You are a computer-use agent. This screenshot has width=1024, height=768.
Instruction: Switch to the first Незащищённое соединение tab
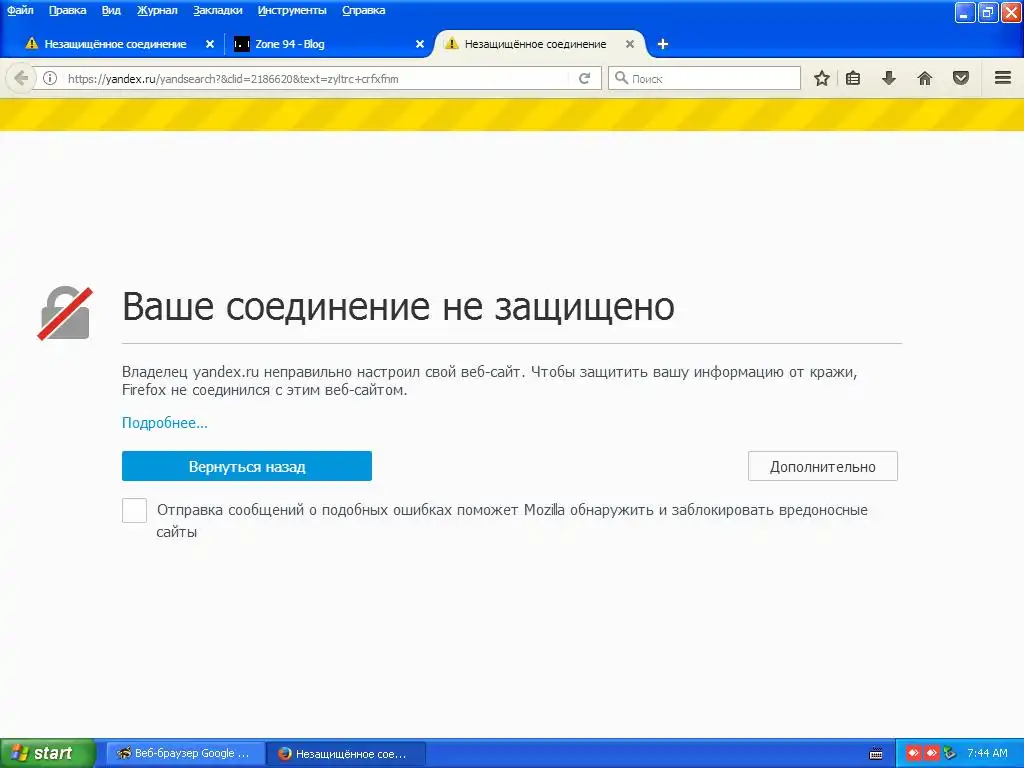tap(115, 44)
